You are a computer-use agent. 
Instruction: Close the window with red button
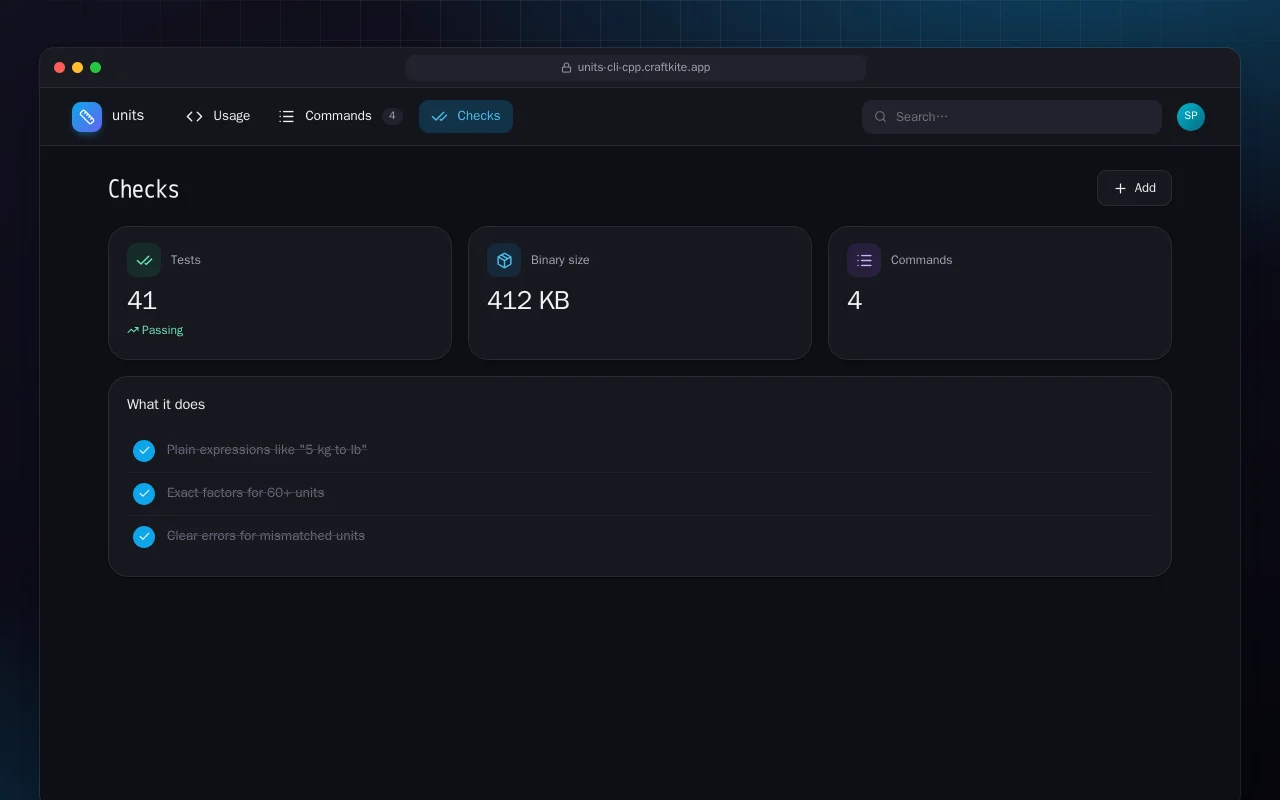point(60,68)
